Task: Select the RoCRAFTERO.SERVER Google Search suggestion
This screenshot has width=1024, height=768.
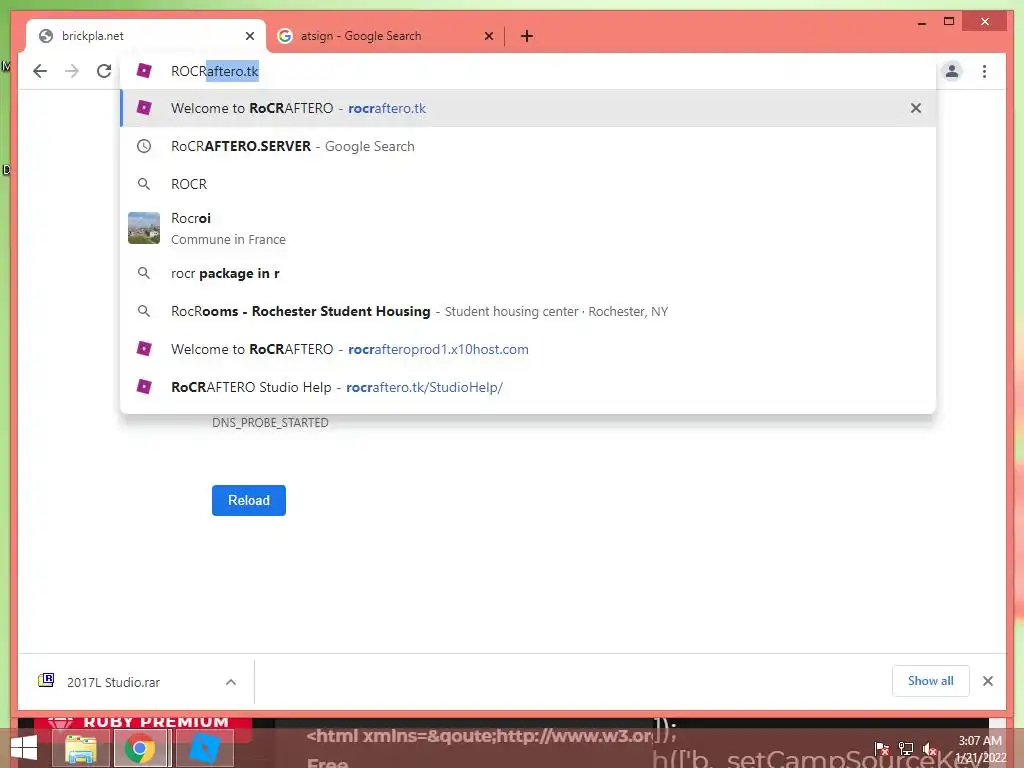Action: point(528,146)
